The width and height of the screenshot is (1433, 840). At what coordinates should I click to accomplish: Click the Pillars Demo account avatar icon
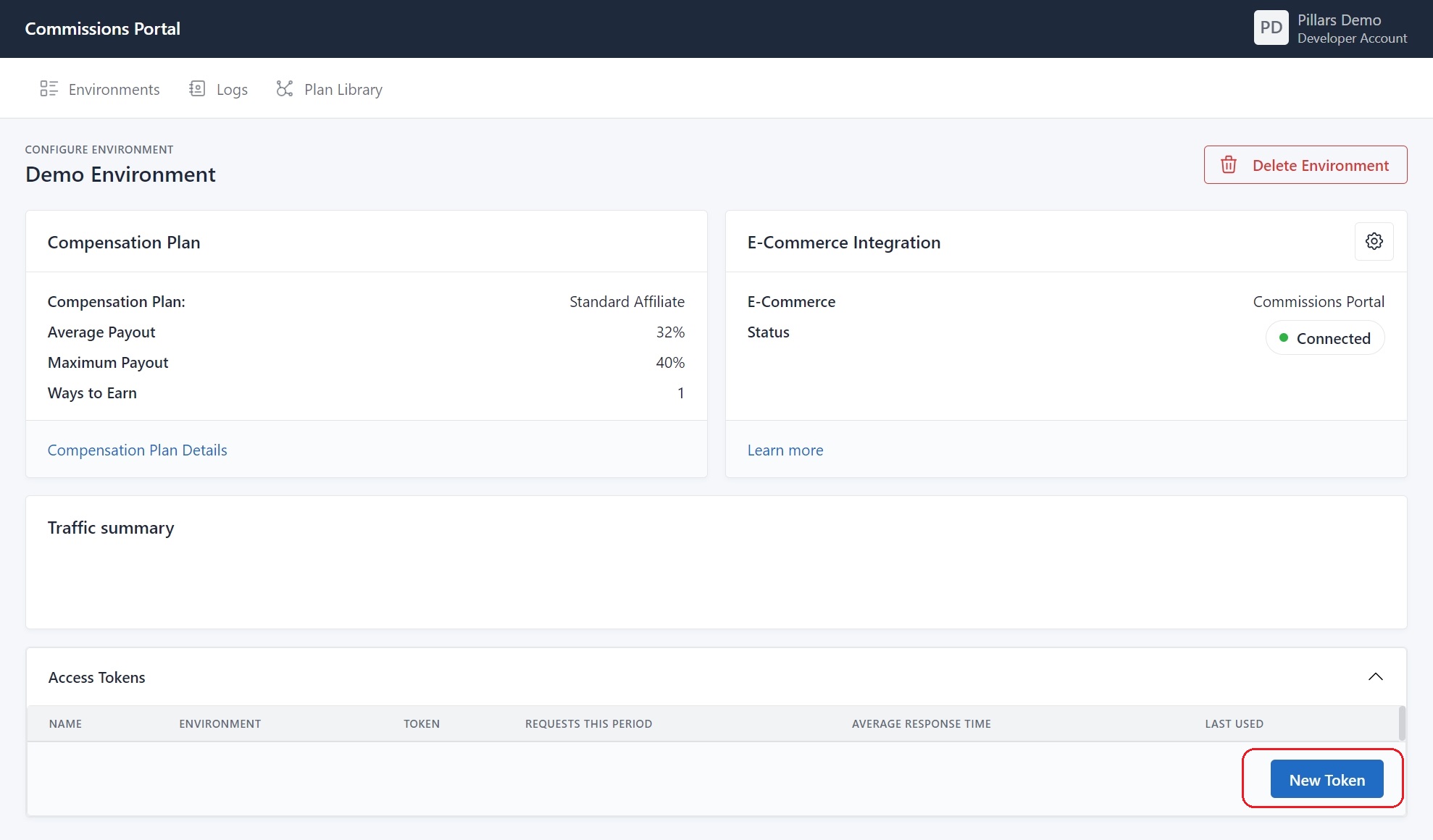(1272, 28)
